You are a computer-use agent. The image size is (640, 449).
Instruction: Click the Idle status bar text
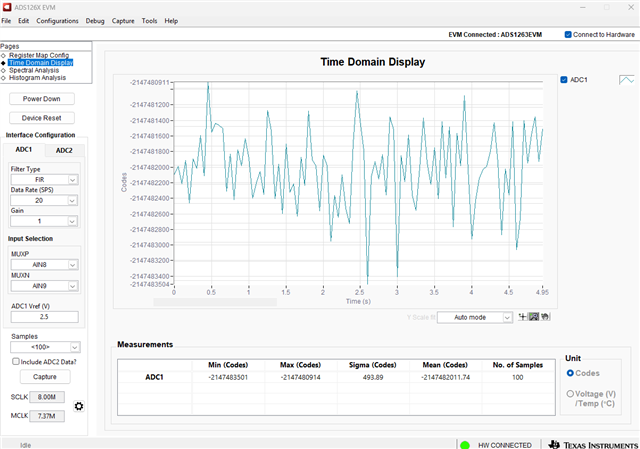coord(25,445)
